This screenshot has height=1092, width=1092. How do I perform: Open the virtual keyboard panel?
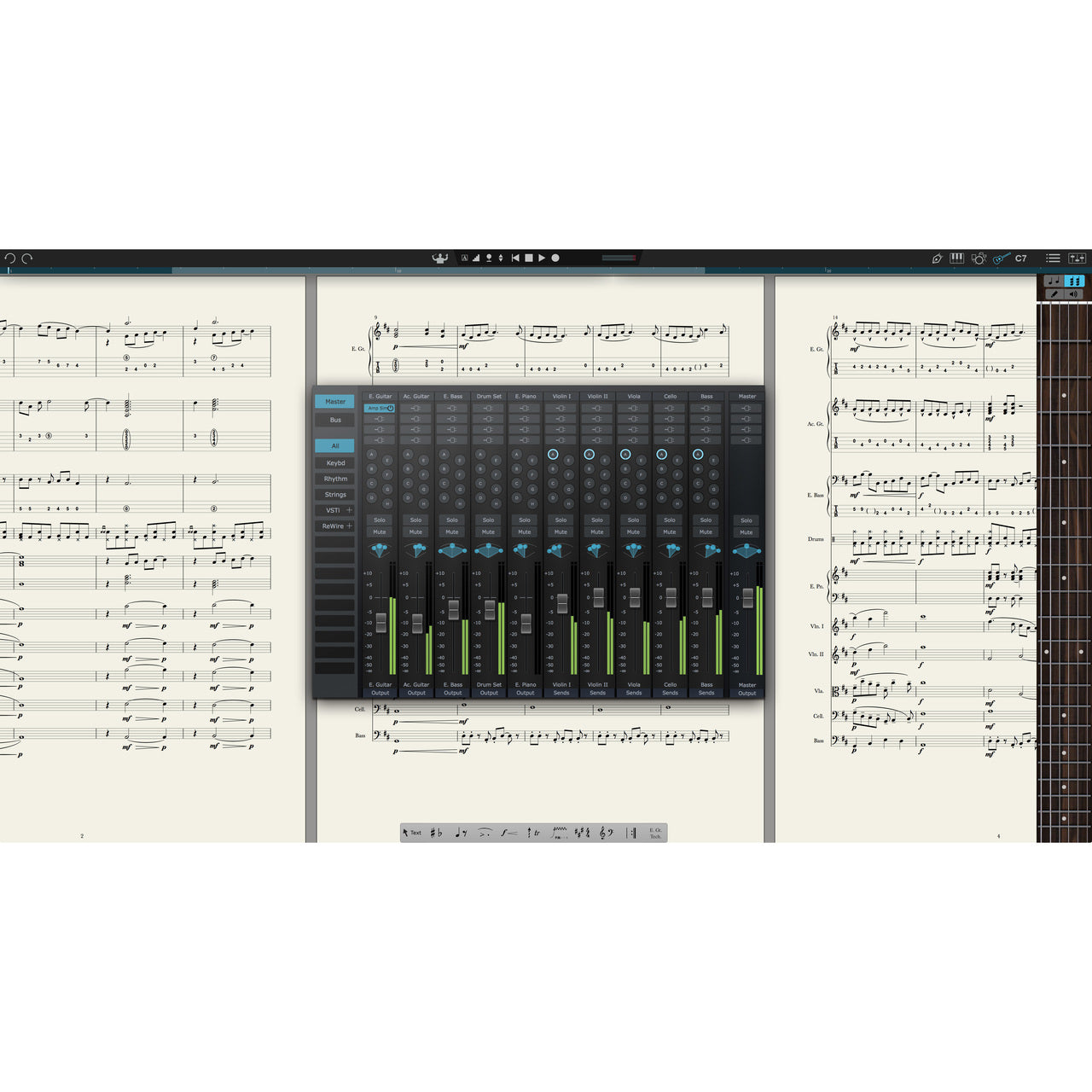(x=956, y=258)
